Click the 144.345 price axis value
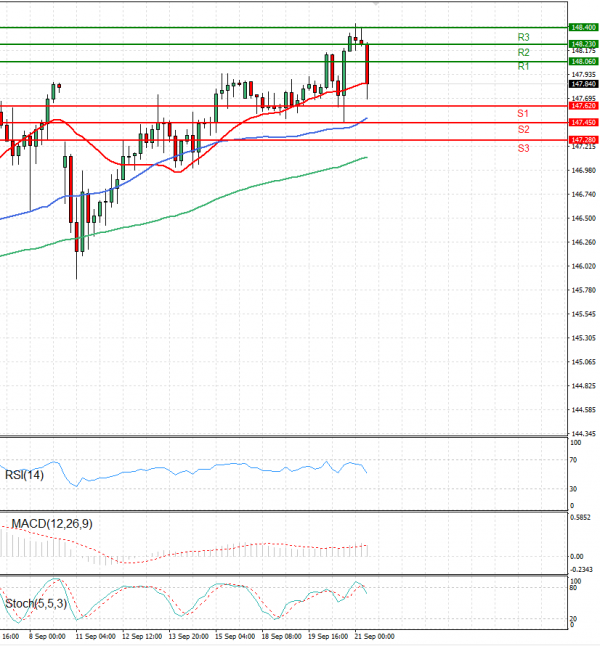Image resolution: width=600 pixels, height=646 pixels. (x=584, y=434)
